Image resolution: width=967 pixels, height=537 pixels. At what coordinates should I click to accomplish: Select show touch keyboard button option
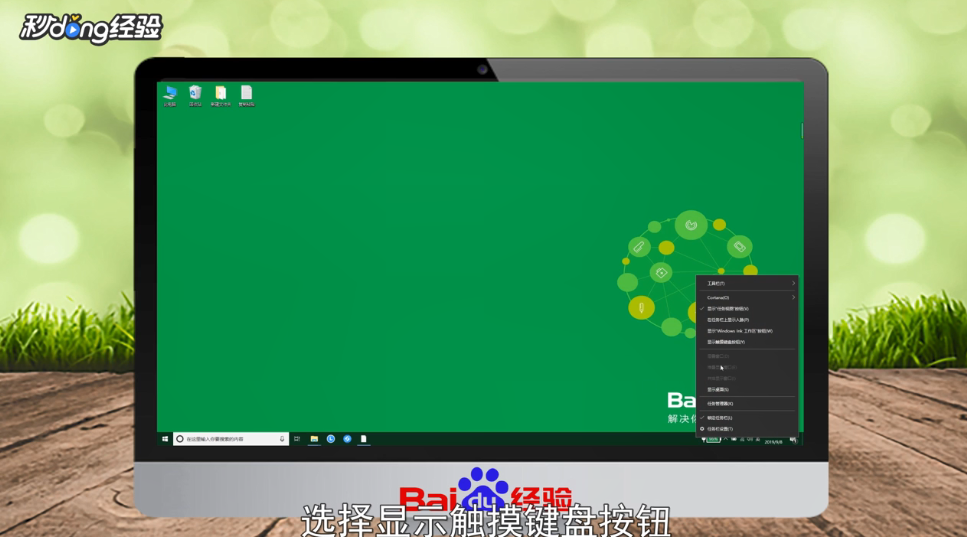(747, 342)
